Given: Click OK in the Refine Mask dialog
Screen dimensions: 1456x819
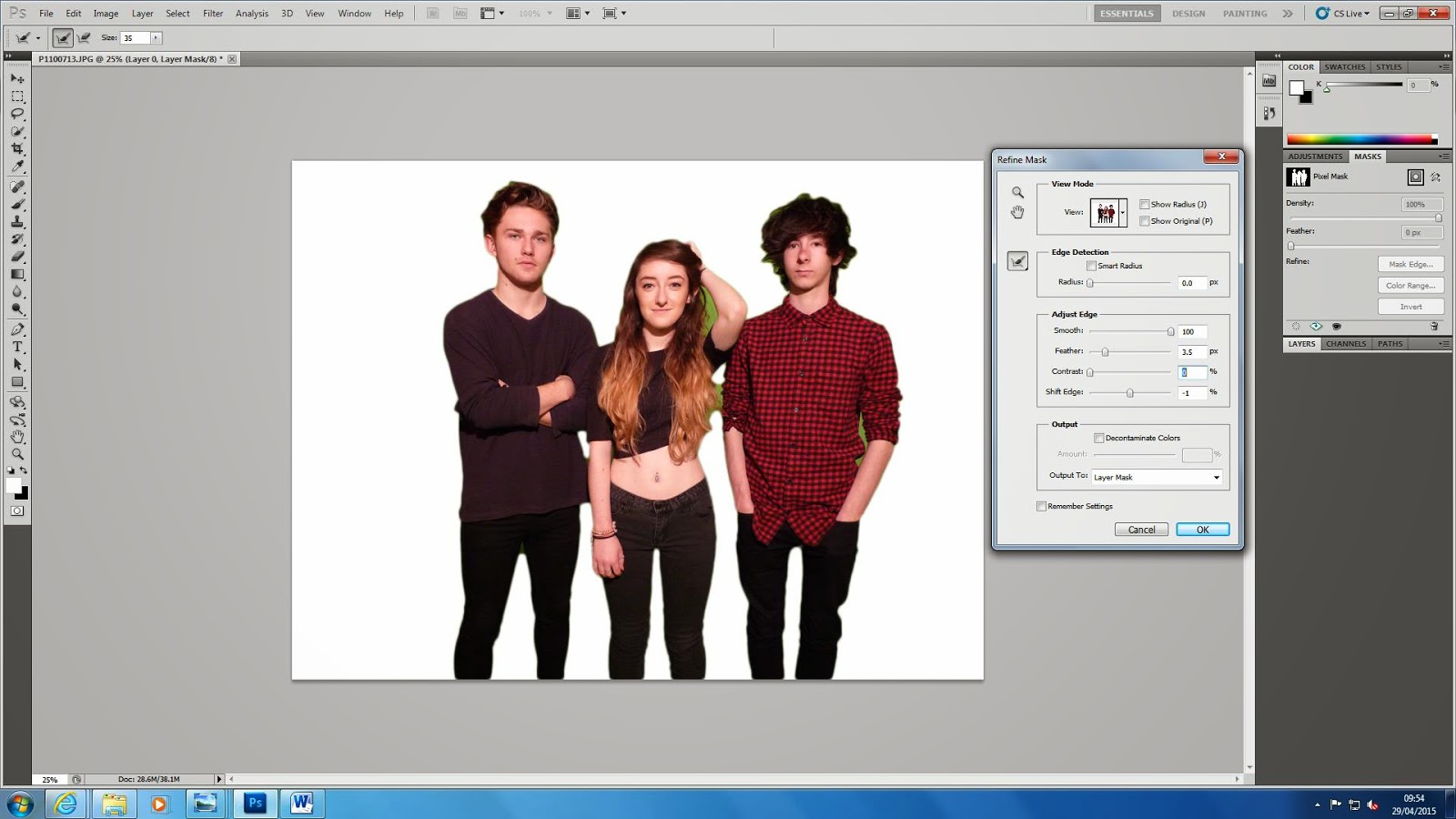Looking at the screenshot, I should [1202, 530].
